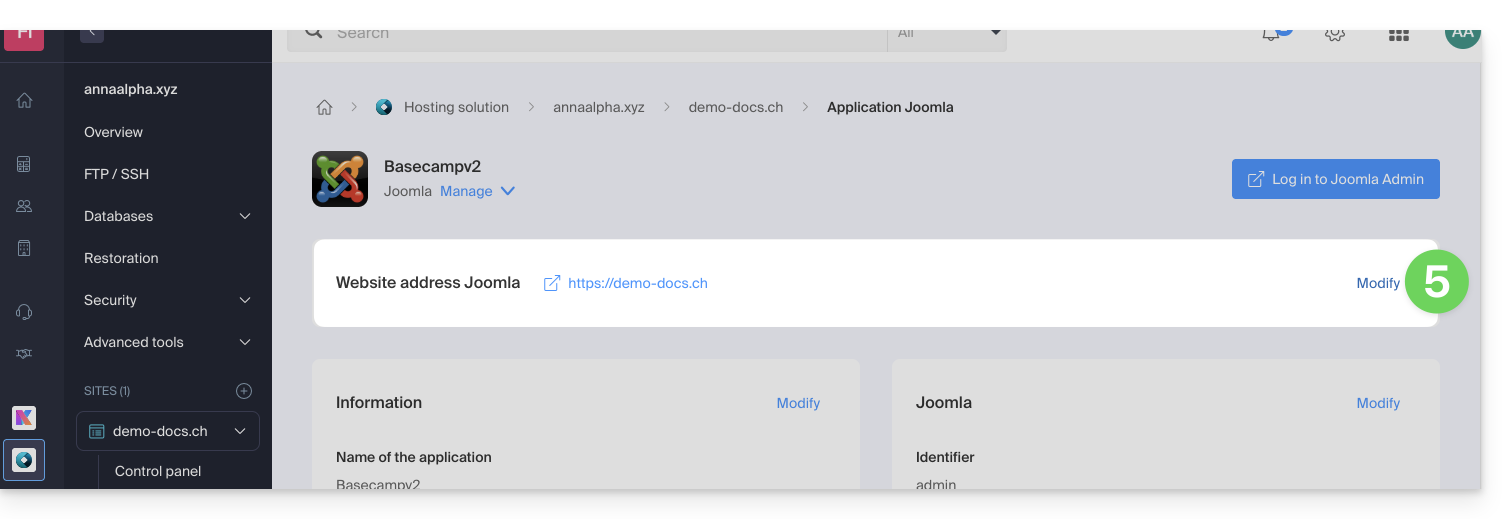Open the calculator icon in left rail

(x=25, y=164)
